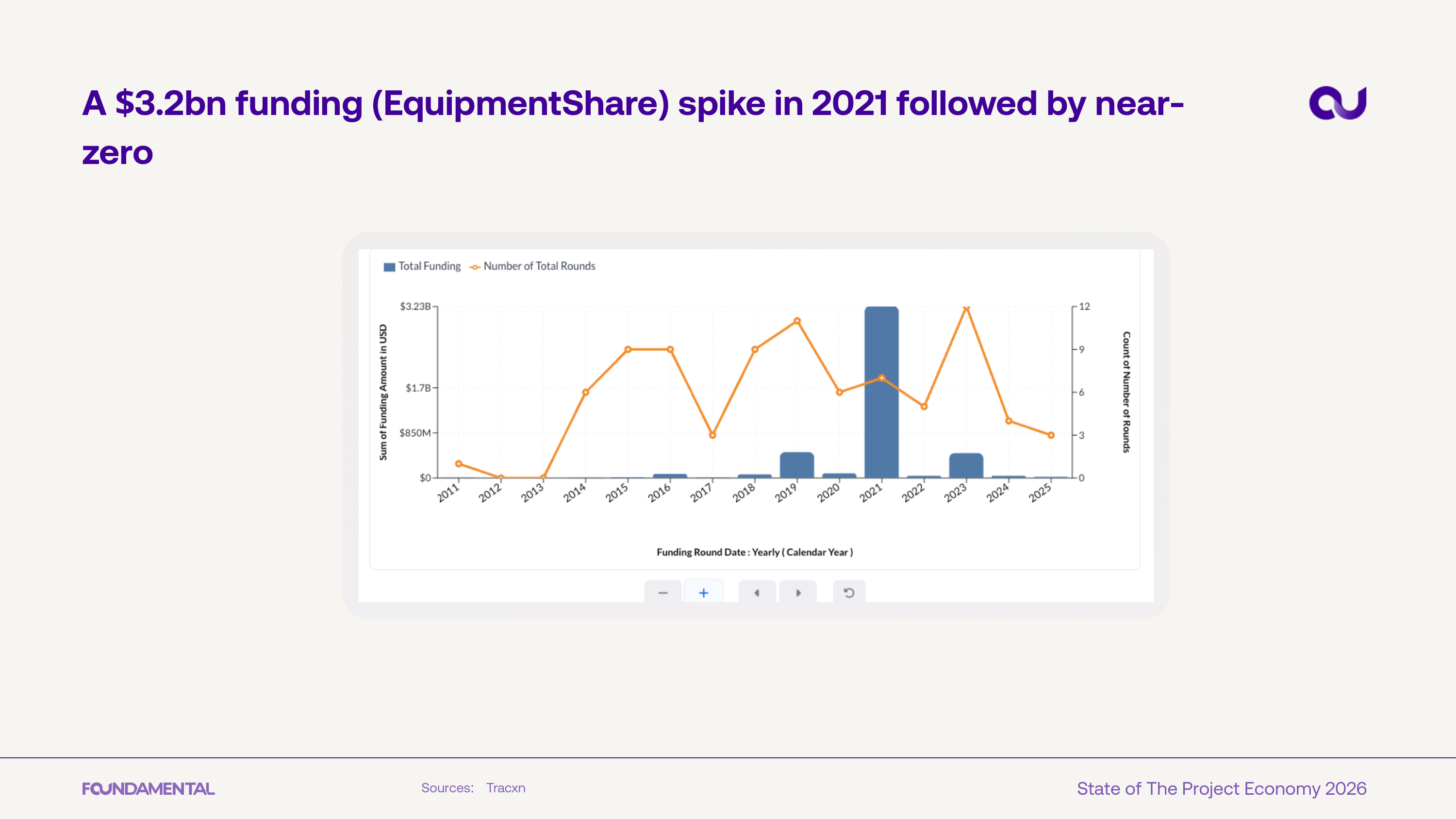Click the pan right arrow button
The image size is (1456, 819).
(798, 592)
